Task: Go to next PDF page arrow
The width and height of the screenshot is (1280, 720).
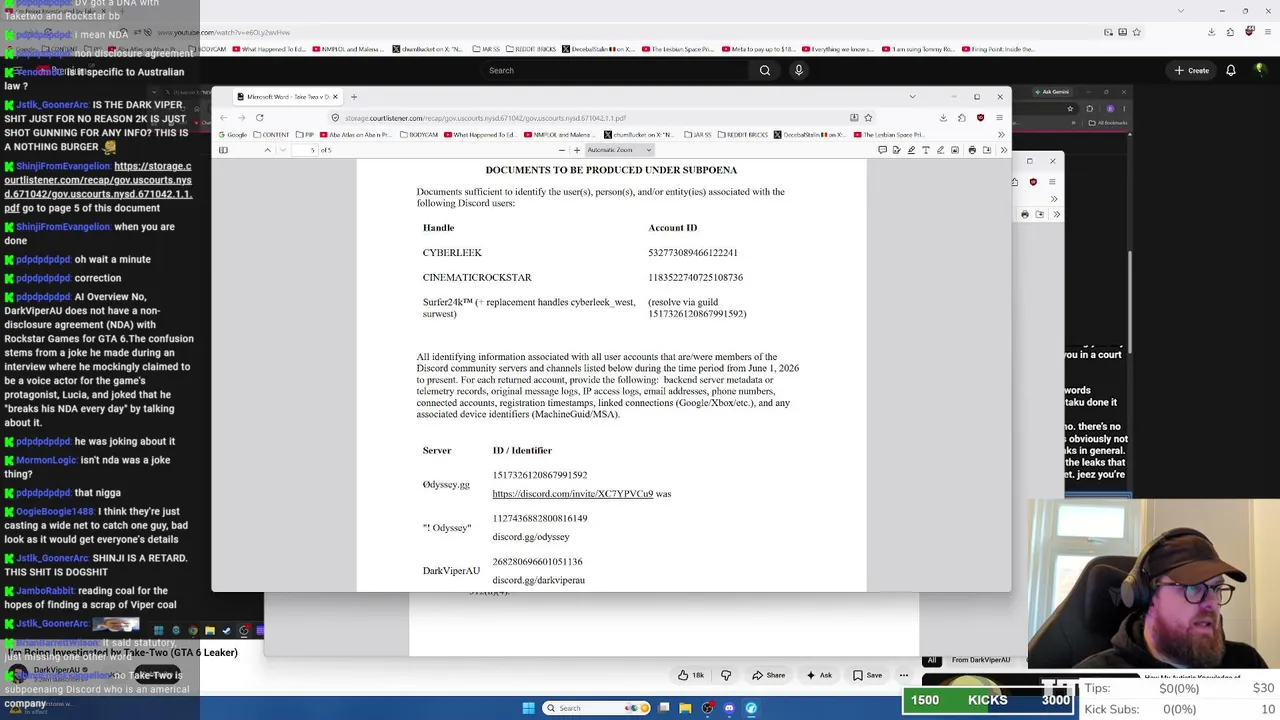Action: tap(283, 150)
